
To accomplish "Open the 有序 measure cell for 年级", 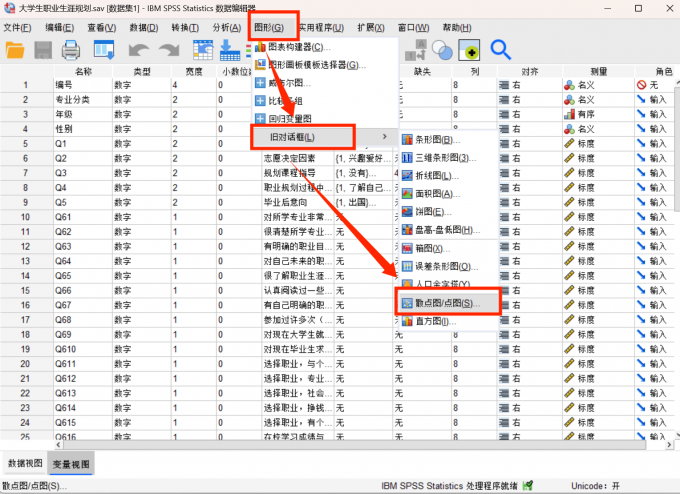I will tap(598, 115).
